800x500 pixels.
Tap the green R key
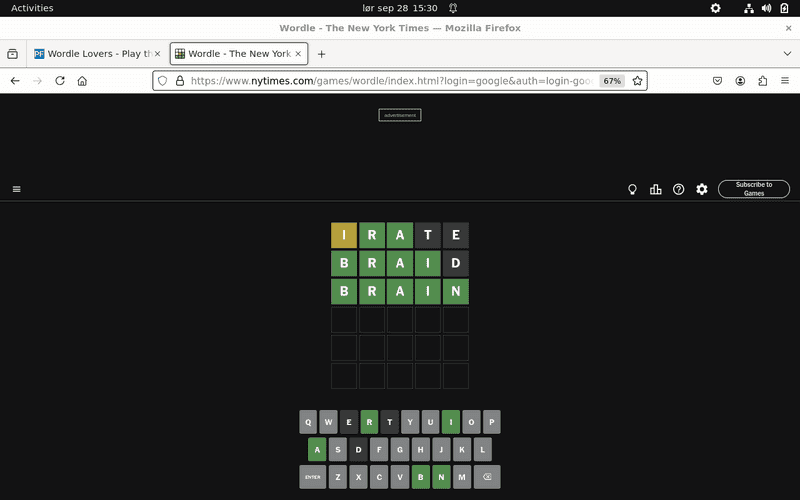click(369, 422)
